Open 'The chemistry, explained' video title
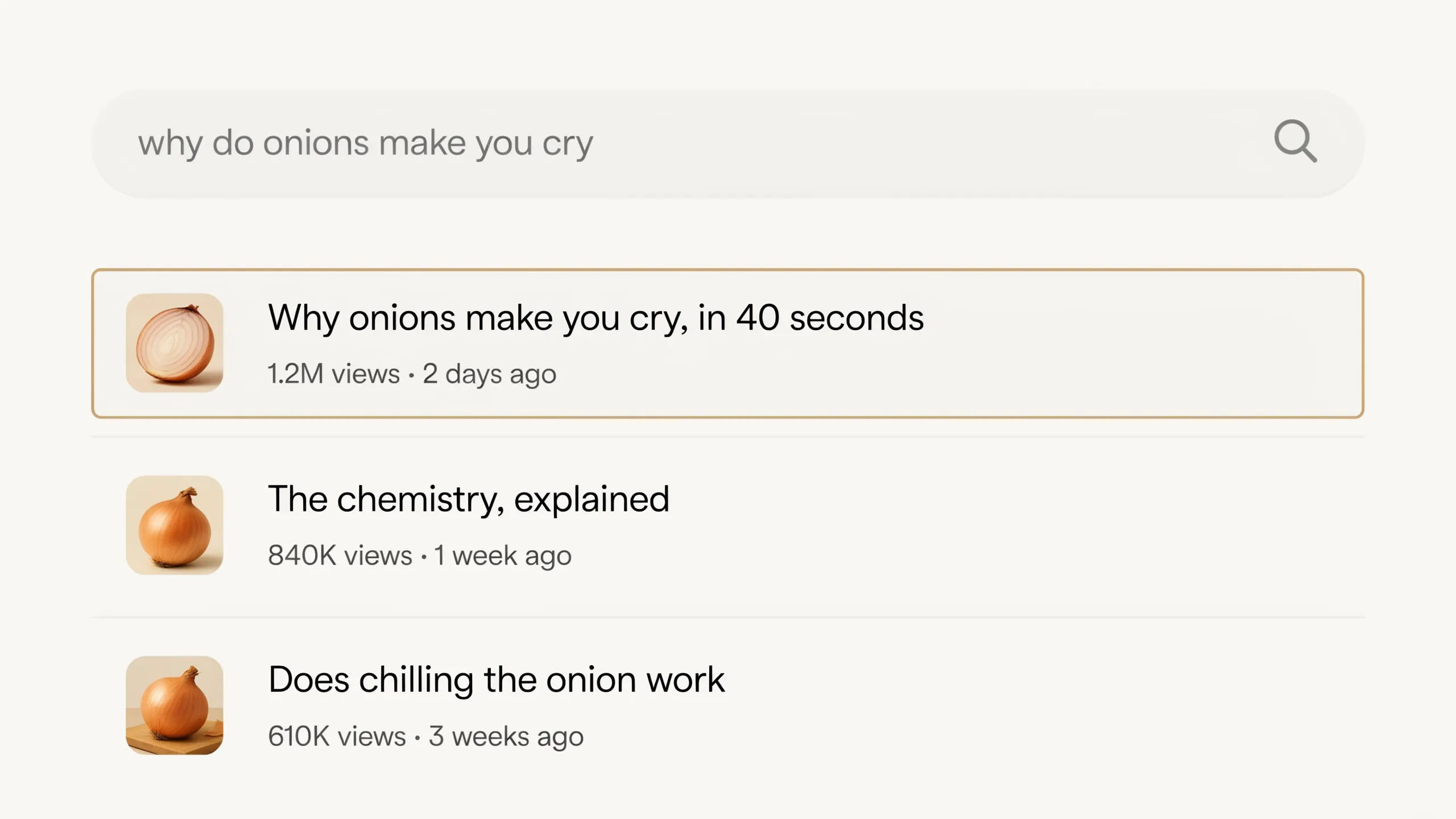 (469, 499)
